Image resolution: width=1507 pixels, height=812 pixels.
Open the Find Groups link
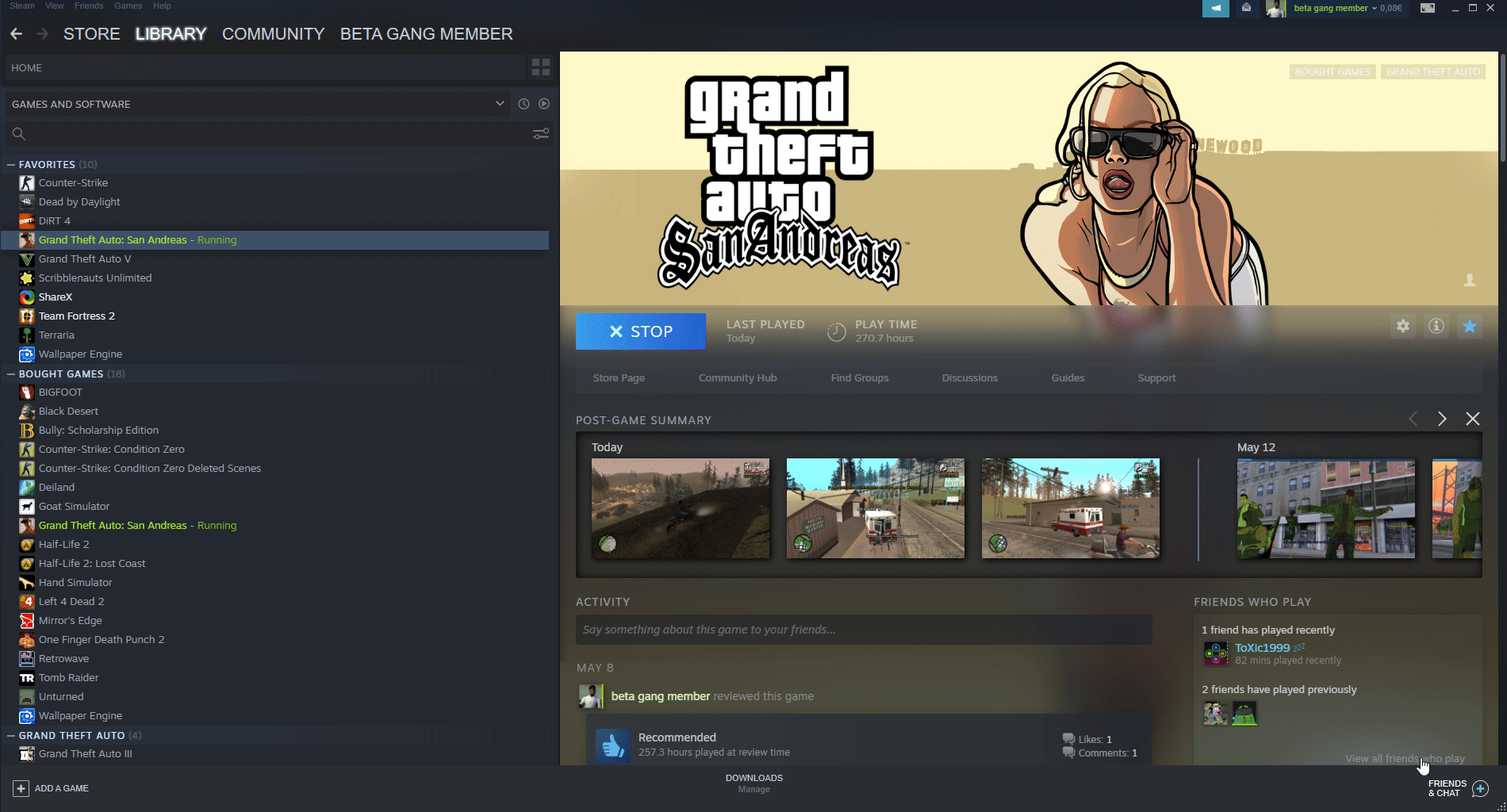860,378
